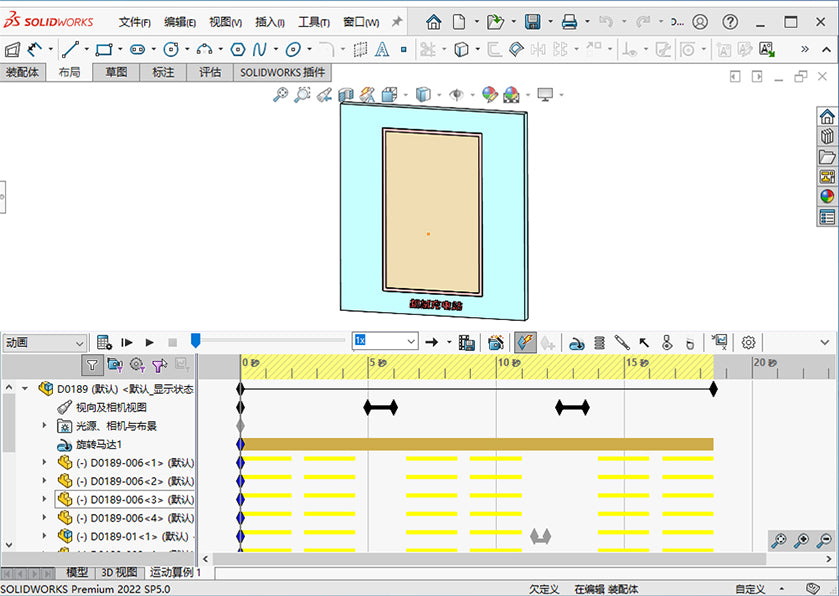The height and width of the screenshot is (596, 839).
Task: Click the Save Animation icon
Action: [x=467, y=342]
